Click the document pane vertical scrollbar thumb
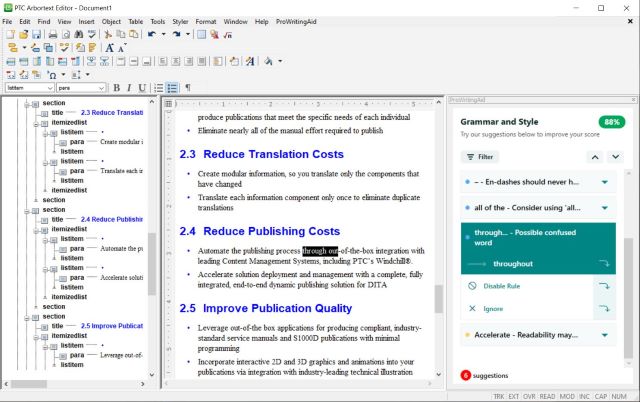Screen dimensions: 640x402 (x=439, y=299)
